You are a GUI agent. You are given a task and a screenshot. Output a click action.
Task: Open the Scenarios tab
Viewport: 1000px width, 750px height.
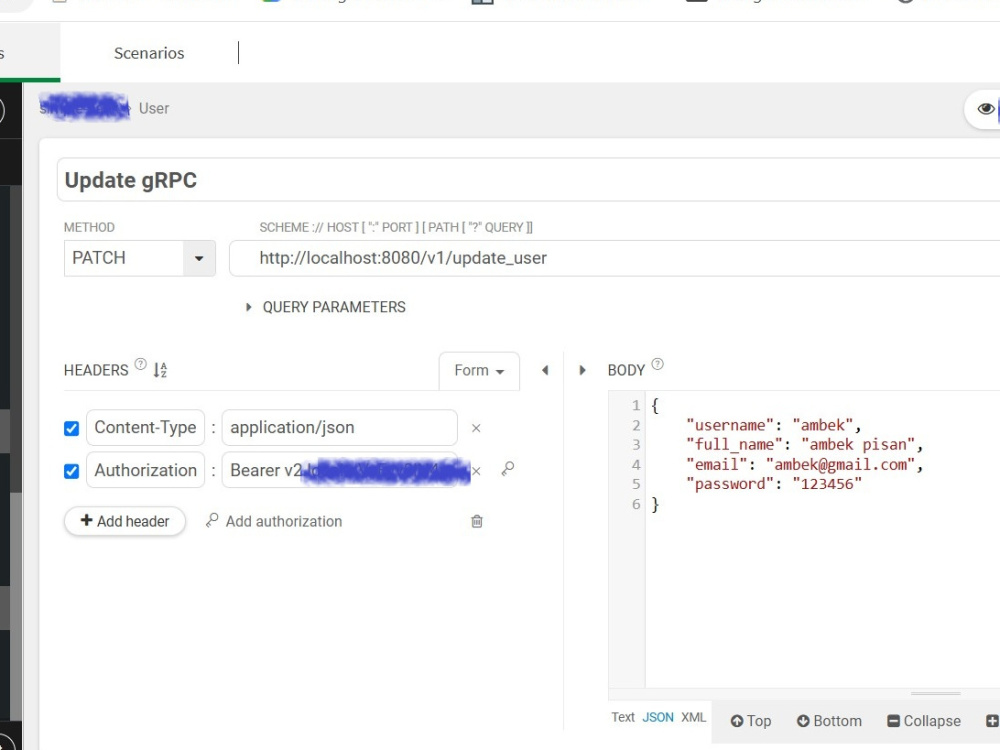click(x=149, y=53)
